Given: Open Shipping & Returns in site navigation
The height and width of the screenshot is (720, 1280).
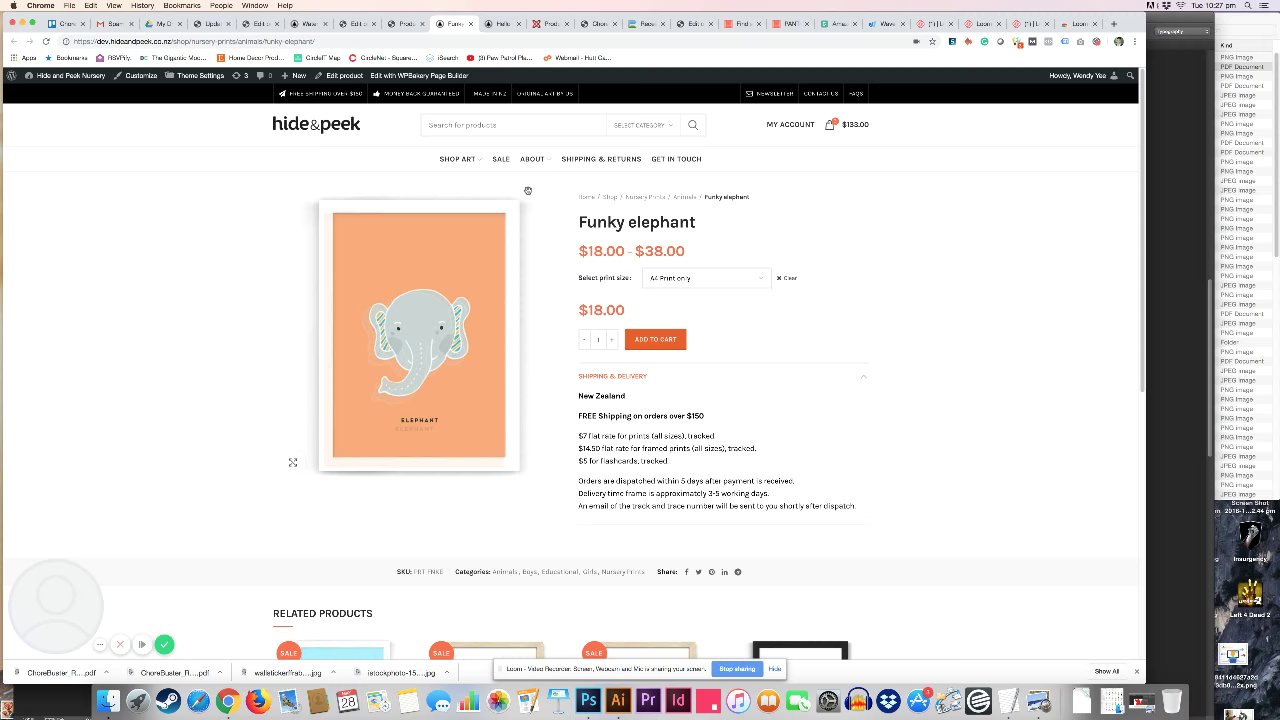Looking at the screenshot, I should pyautogui.click(x=601, y=159).
